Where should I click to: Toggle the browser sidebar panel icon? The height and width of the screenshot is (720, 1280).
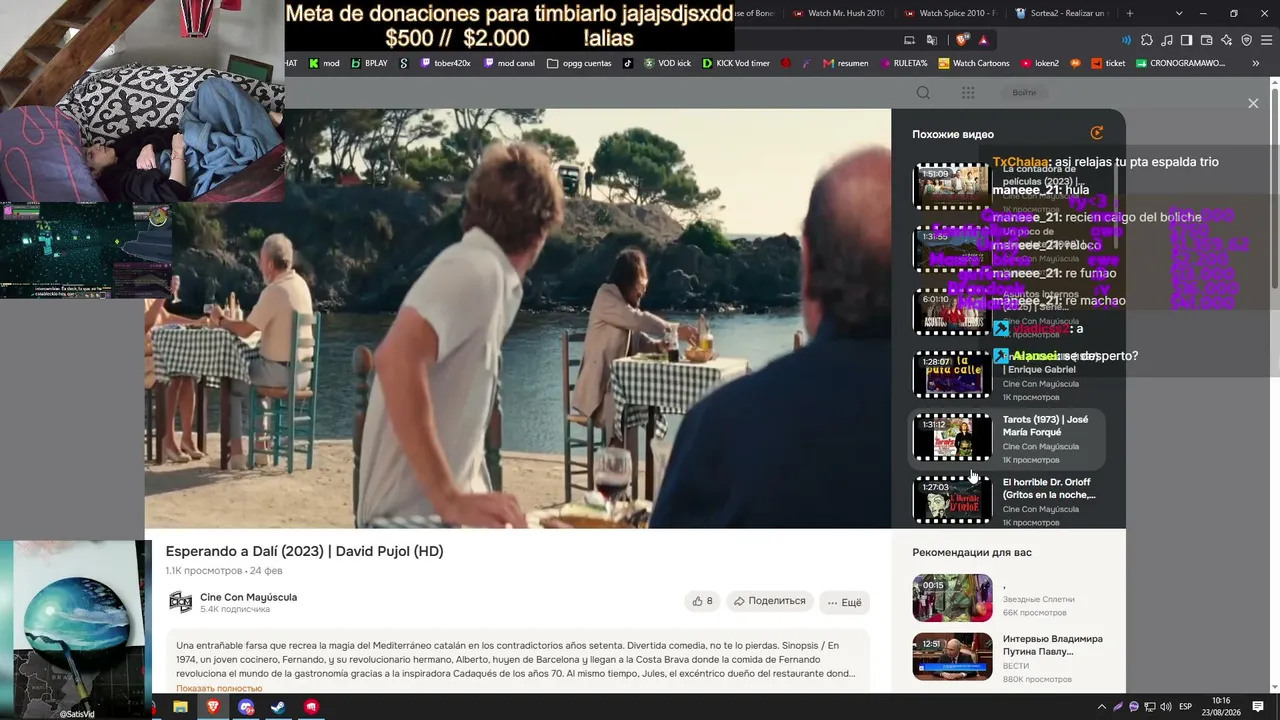coord(1186,40)
